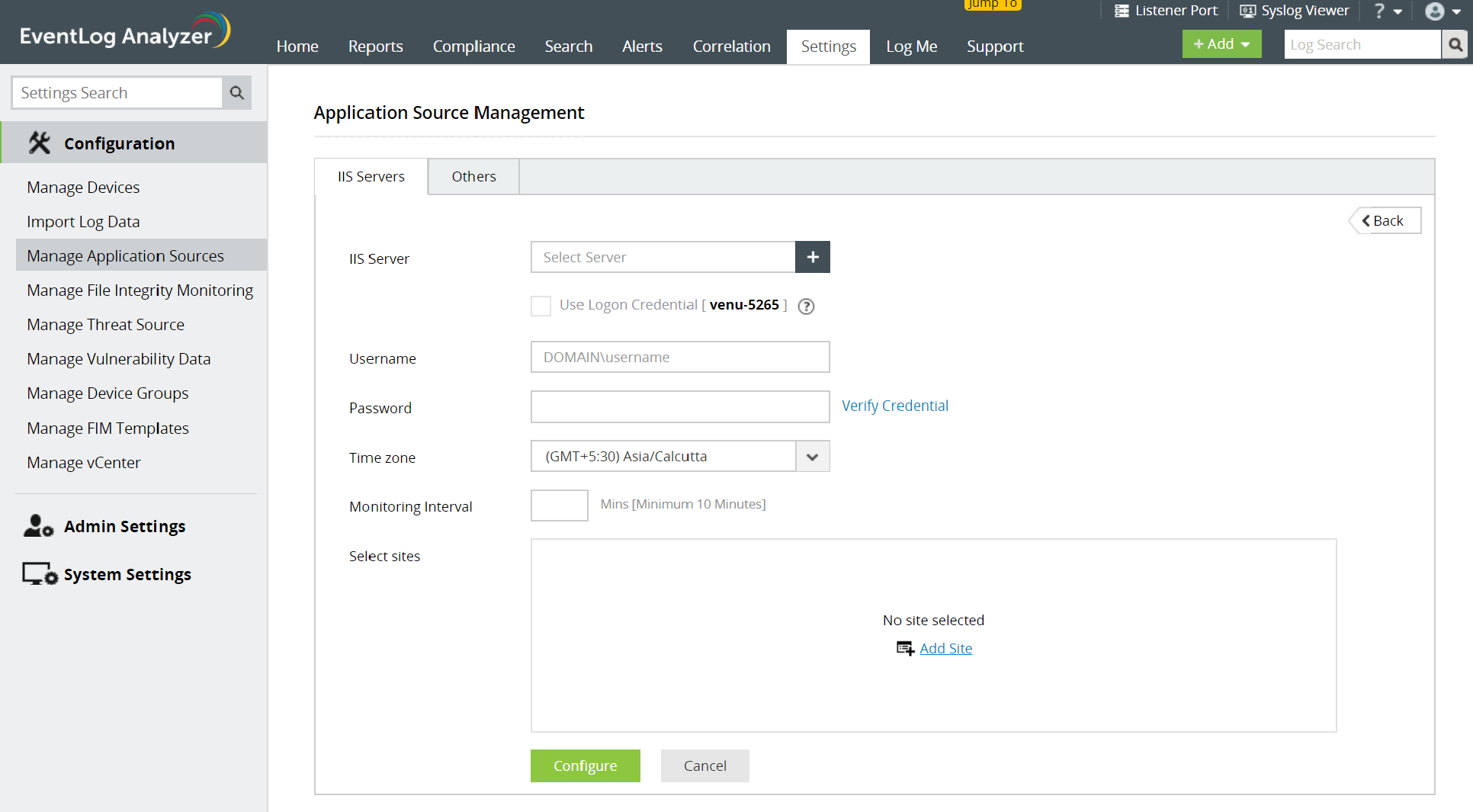This screenshot has height=812, width=1473.
Task: Click the Jump To label
Action: [x=993, y=5]
